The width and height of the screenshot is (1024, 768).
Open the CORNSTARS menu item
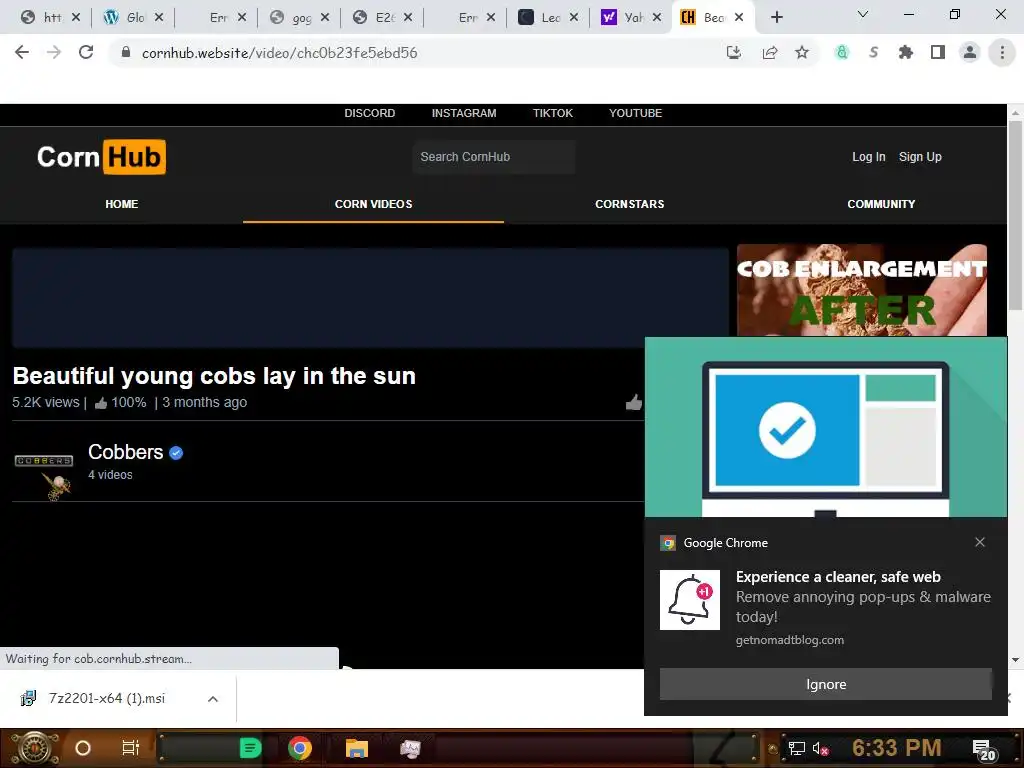pos(630,204)
